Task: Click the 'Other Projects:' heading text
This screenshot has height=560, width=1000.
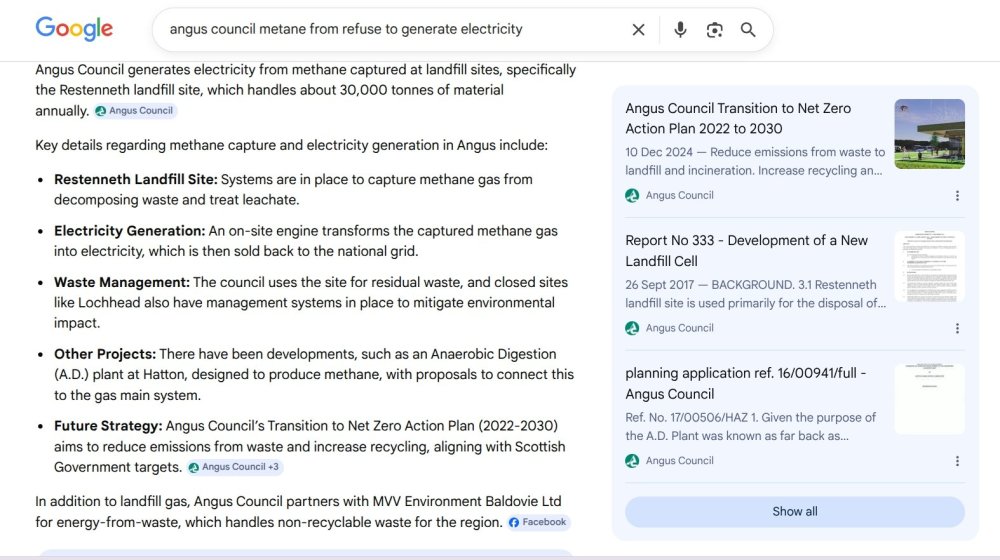Action: 105,354
